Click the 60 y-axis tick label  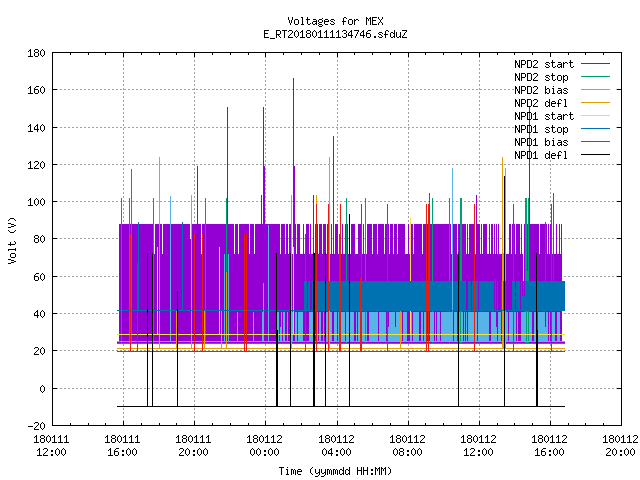click(39, 277)
